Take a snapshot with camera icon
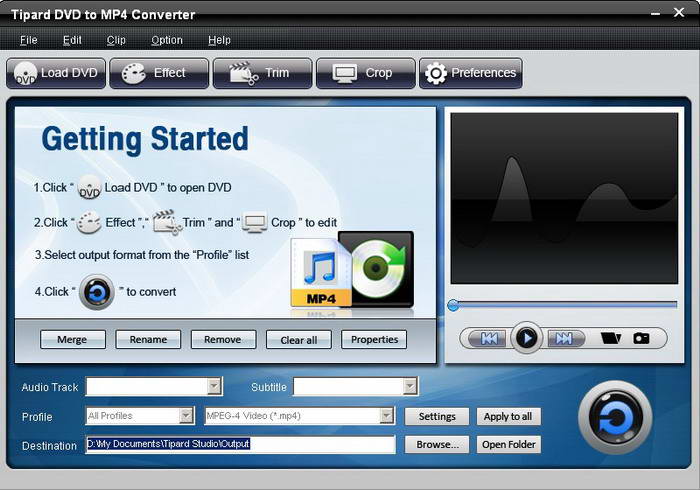 pos(642,338)
